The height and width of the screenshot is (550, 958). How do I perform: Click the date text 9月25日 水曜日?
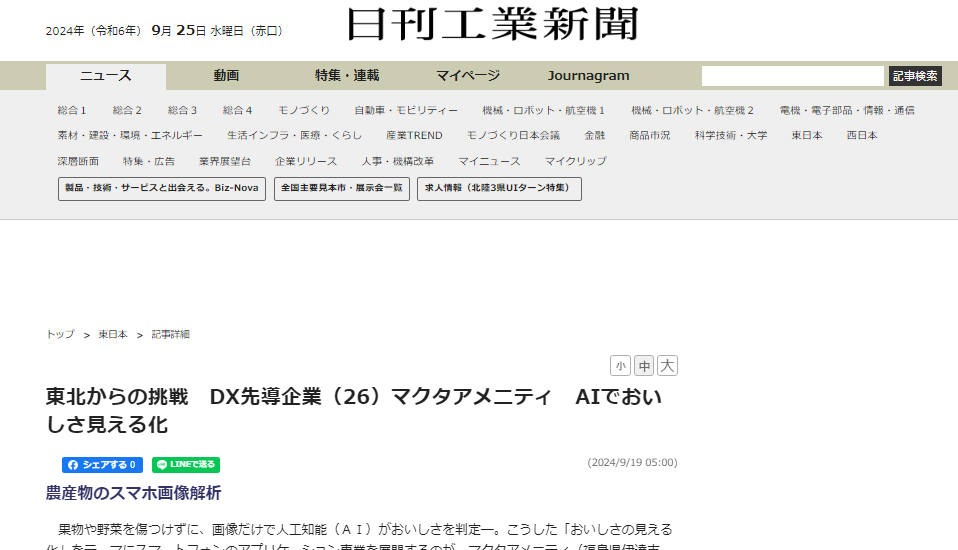pos(197,31)
